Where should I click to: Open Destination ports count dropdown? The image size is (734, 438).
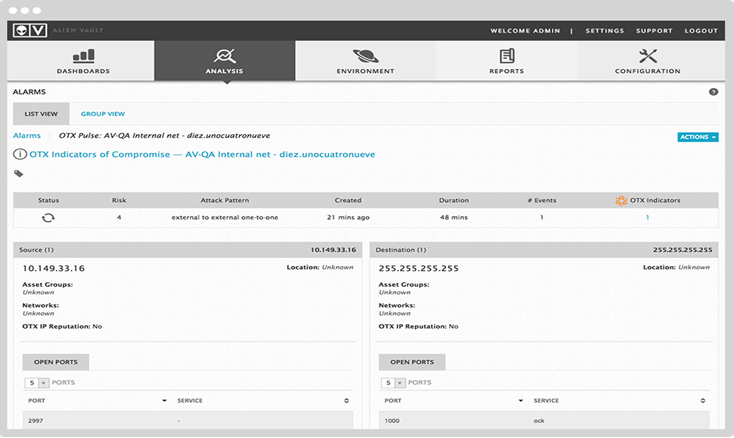(394, 383)
